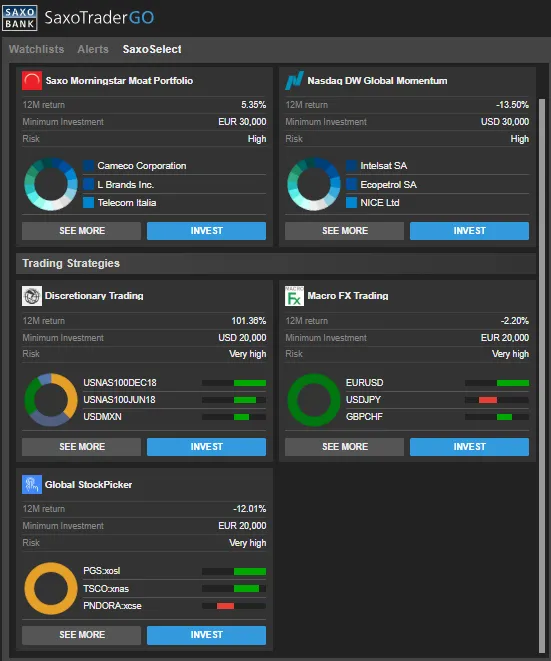Click the Nasdaq DW Global Momentum logo
Viewport: 551px width, 661px height.
tap(295, 80)
